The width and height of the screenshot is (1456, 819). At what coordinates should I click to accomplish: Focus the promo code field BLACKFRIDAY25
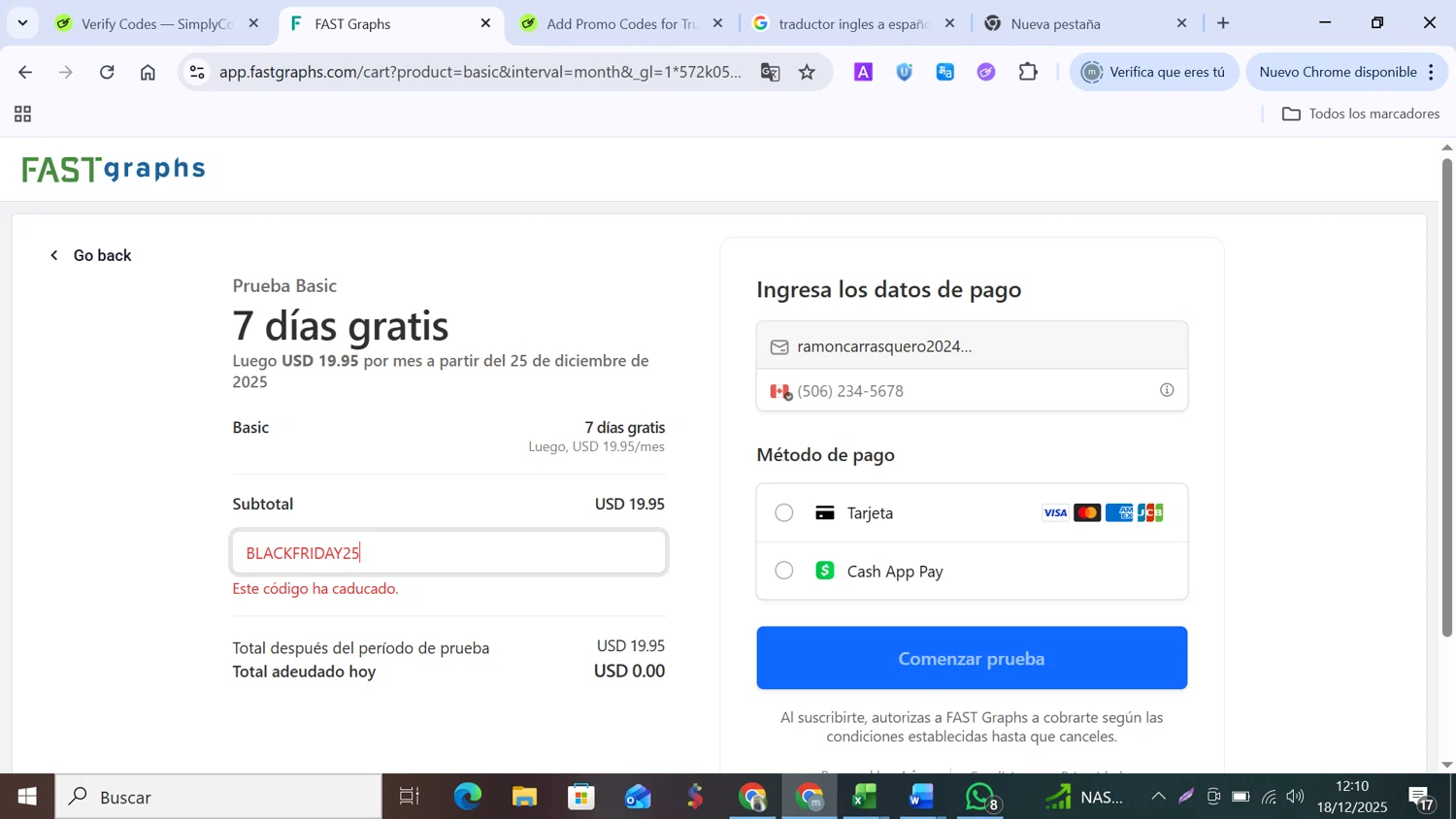448,552
